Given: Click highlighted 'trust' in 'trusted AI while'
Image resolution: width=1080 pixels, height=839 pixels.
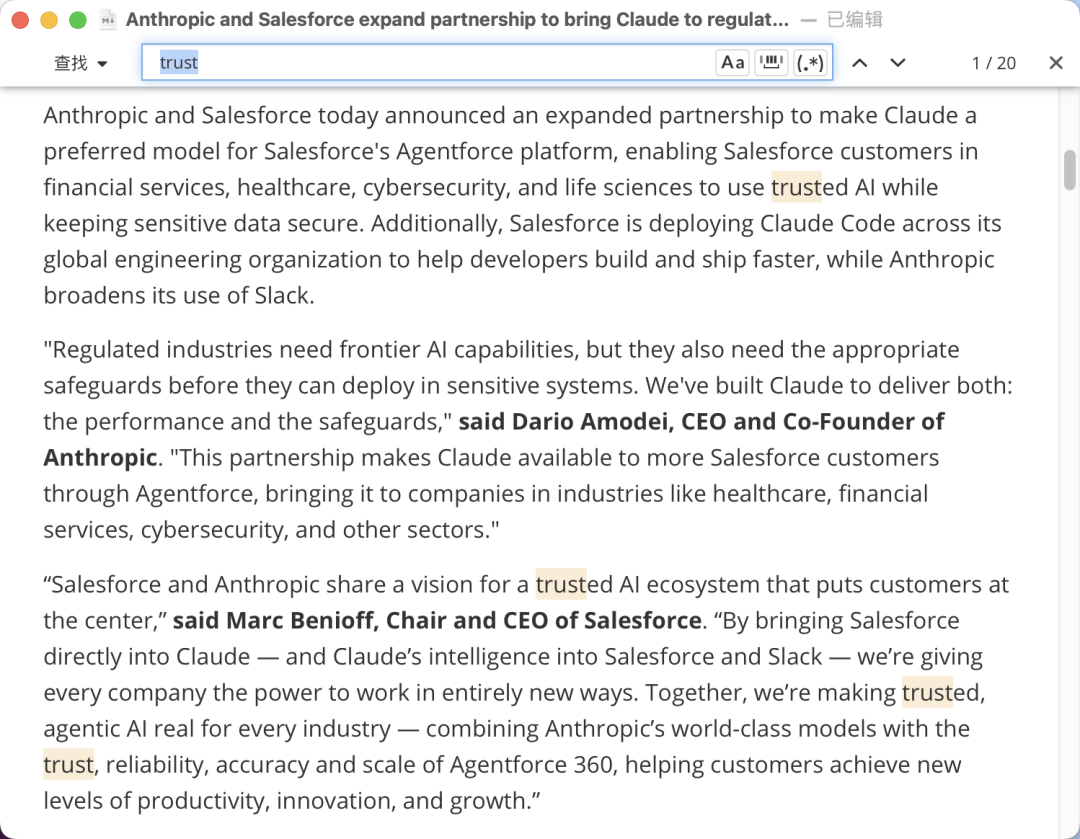Looking at the screenshot, I should tap(796, 187).
